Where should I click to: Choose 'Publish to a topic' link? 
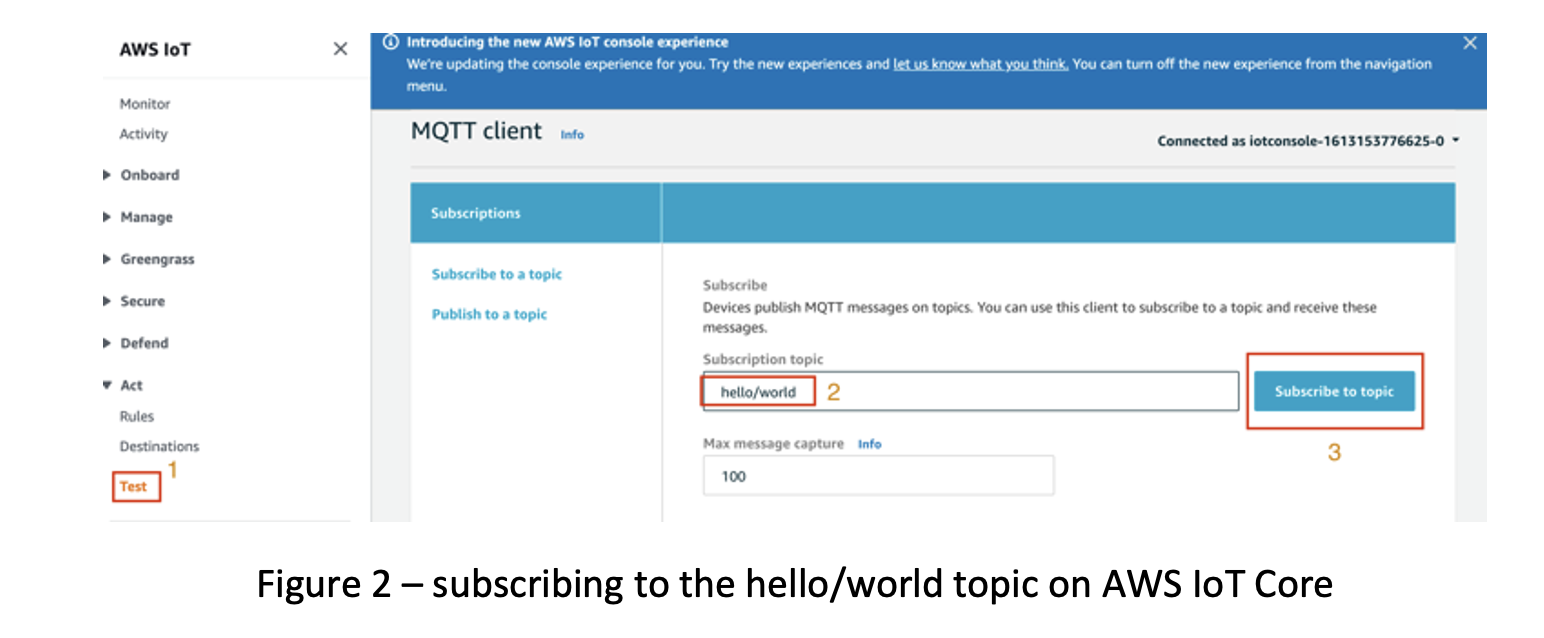(x=489, y=314)
